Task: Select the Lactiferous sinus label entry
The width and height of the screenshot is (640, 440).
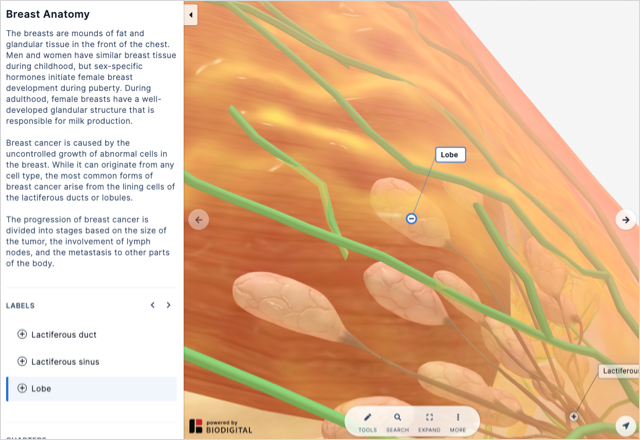Action: [92, 362]
